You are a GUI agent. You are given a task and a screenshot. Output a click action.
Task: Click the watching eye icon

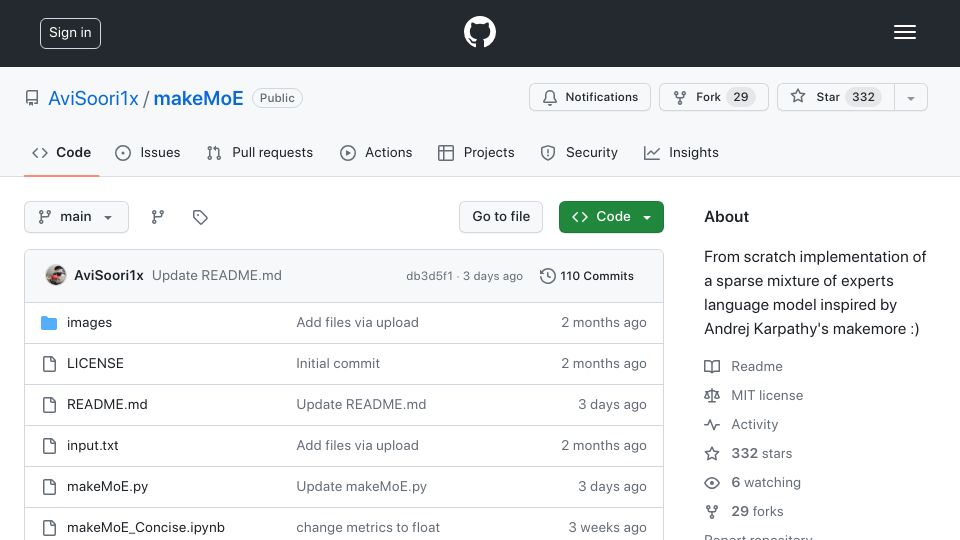coord(712,483)
